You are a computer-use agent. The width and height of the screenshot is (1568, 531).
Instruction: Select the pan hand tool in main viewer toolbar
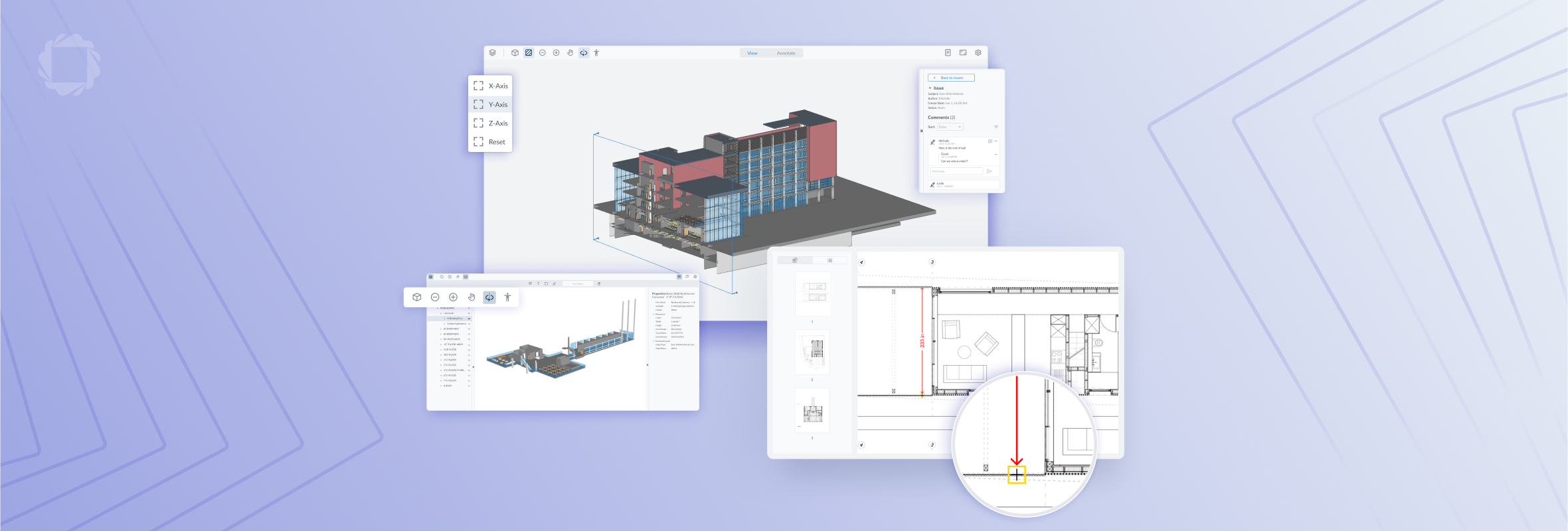tap(570, 52)
